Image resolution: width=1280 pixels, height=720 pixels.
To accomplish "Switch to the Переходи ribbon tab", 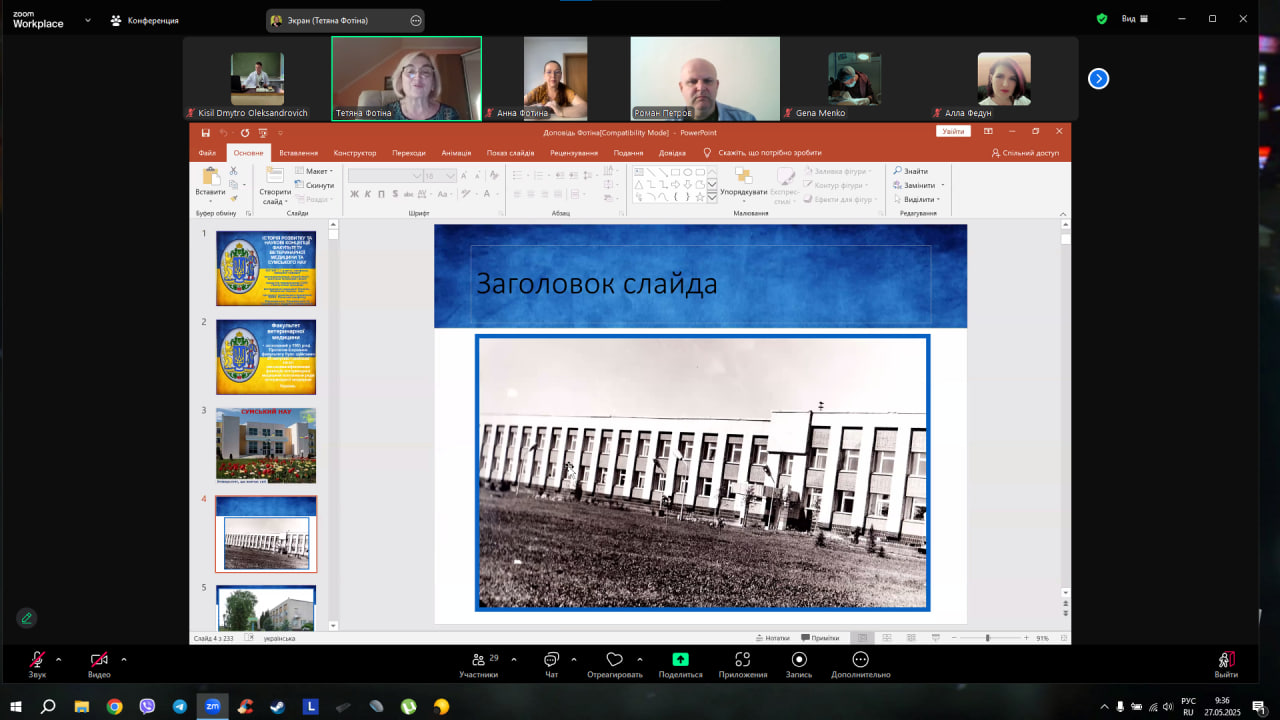I will click(409, 153).
